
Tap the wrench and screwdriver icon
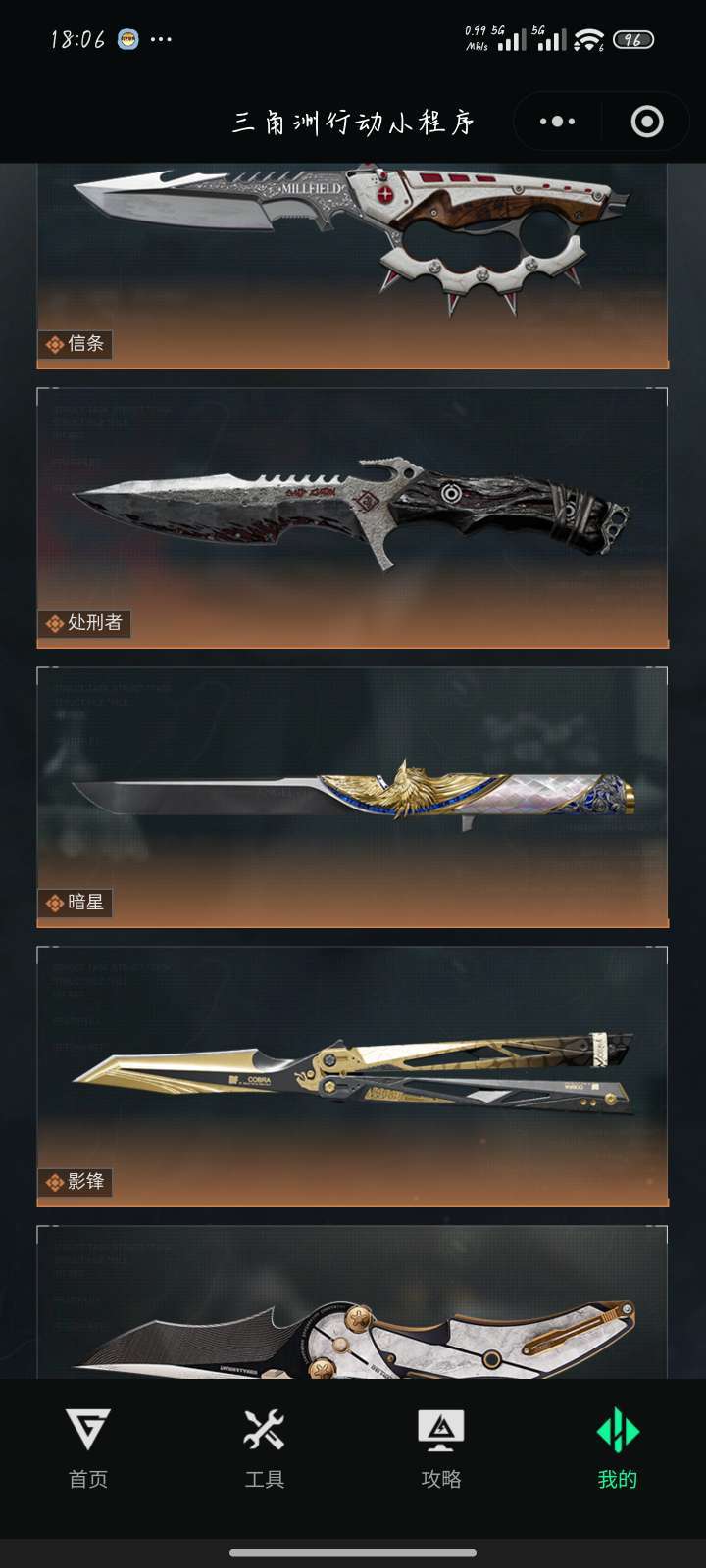tap(264, 1430)
